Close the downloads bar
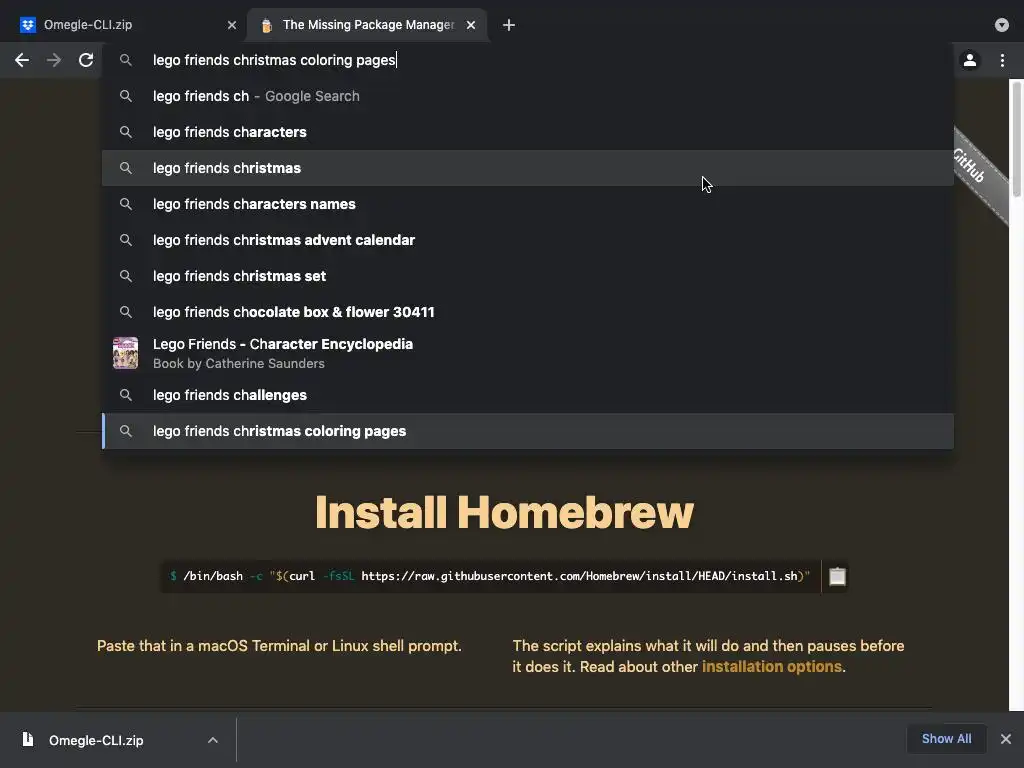This screenshot has width=1024, height=768. point(1006,739)
